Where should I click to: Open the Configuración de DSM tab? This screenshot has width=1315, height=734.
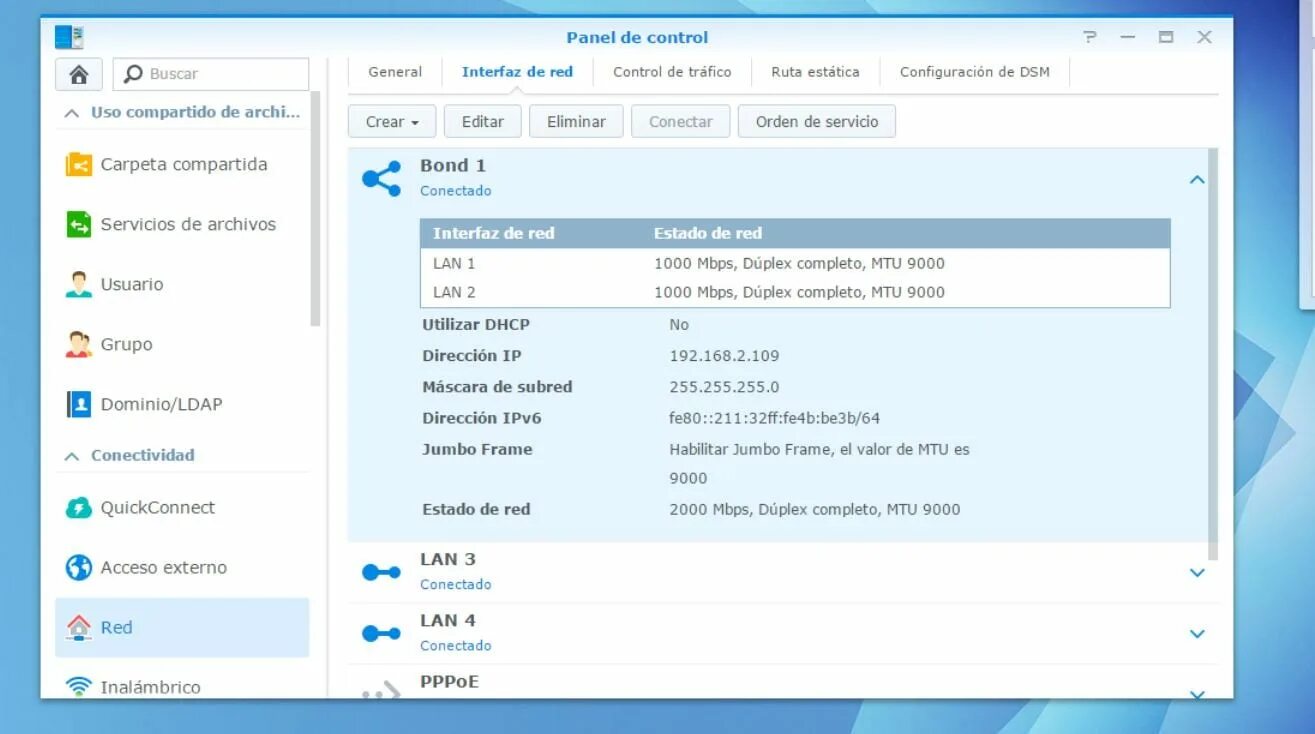[x=975, y=71]
